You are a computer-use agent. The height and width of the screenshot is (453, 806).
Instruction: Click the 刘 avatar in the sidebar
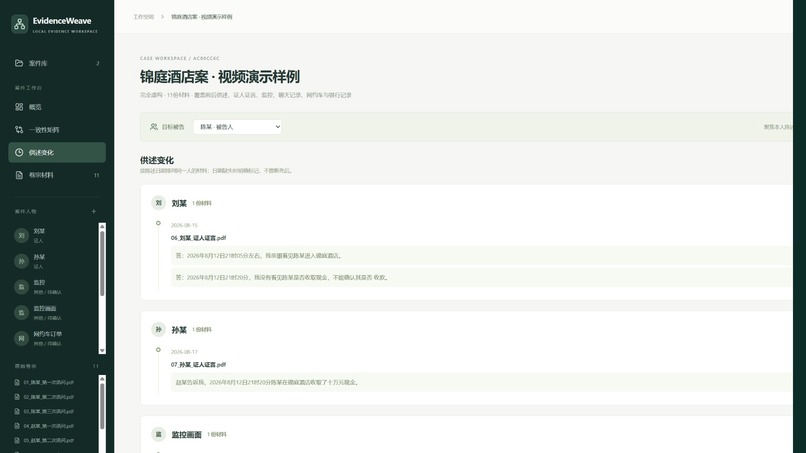click(21, 235)
